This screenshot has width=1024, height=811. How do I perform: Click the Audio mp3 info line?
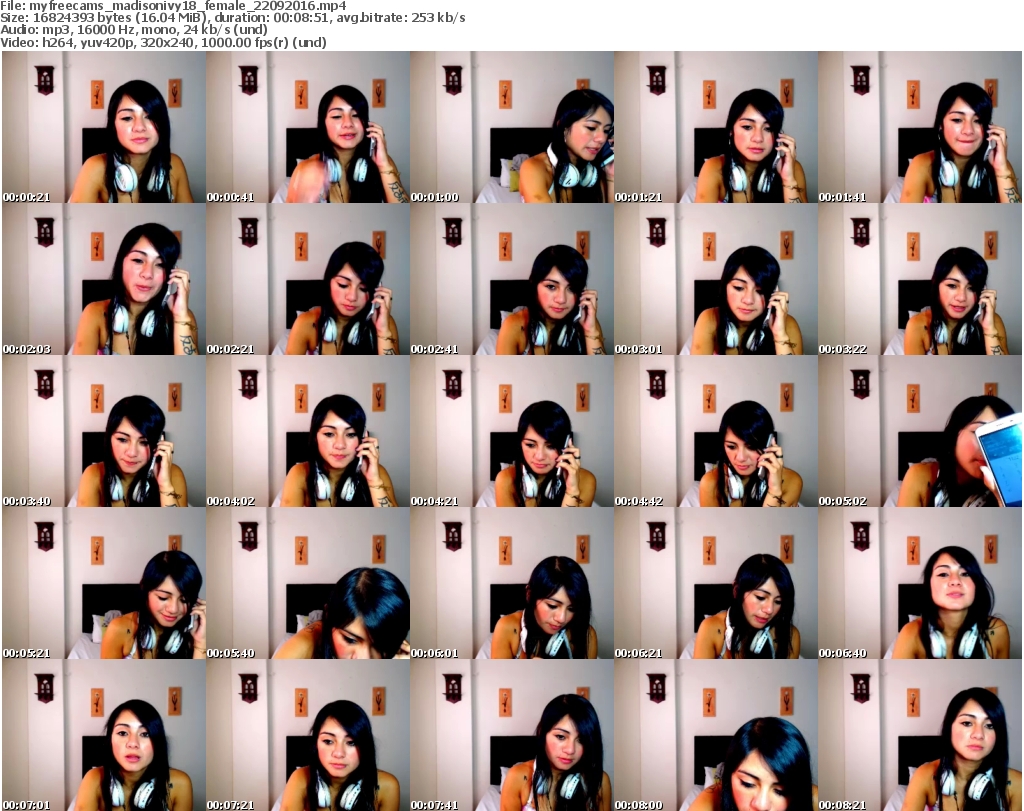(x=134, y=30)
